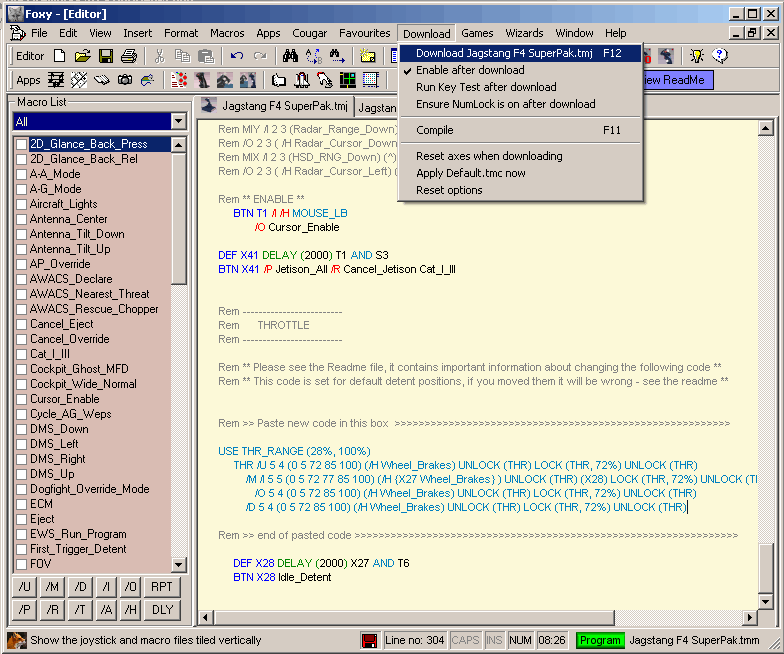This screenshot has width=784, height=654.
Task: Toggle Enable after download option
Action: click(470, 70)
